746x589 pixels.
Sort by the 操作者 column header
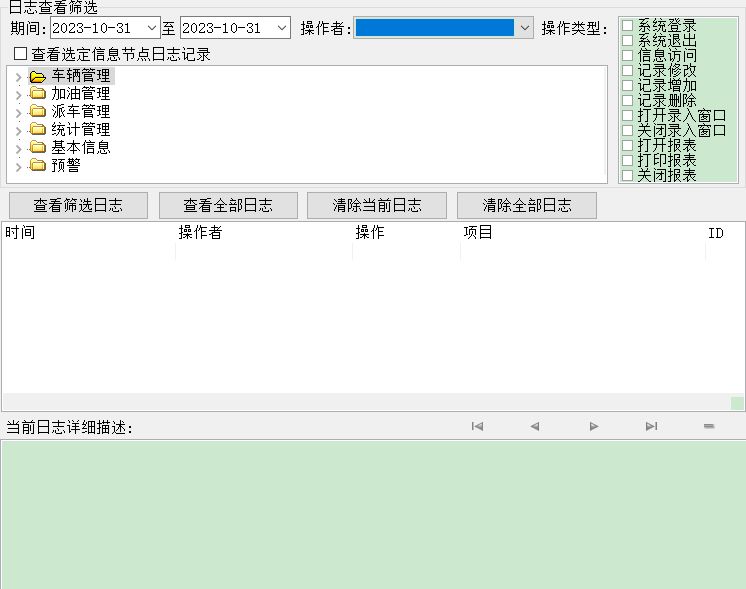(264, 233)
